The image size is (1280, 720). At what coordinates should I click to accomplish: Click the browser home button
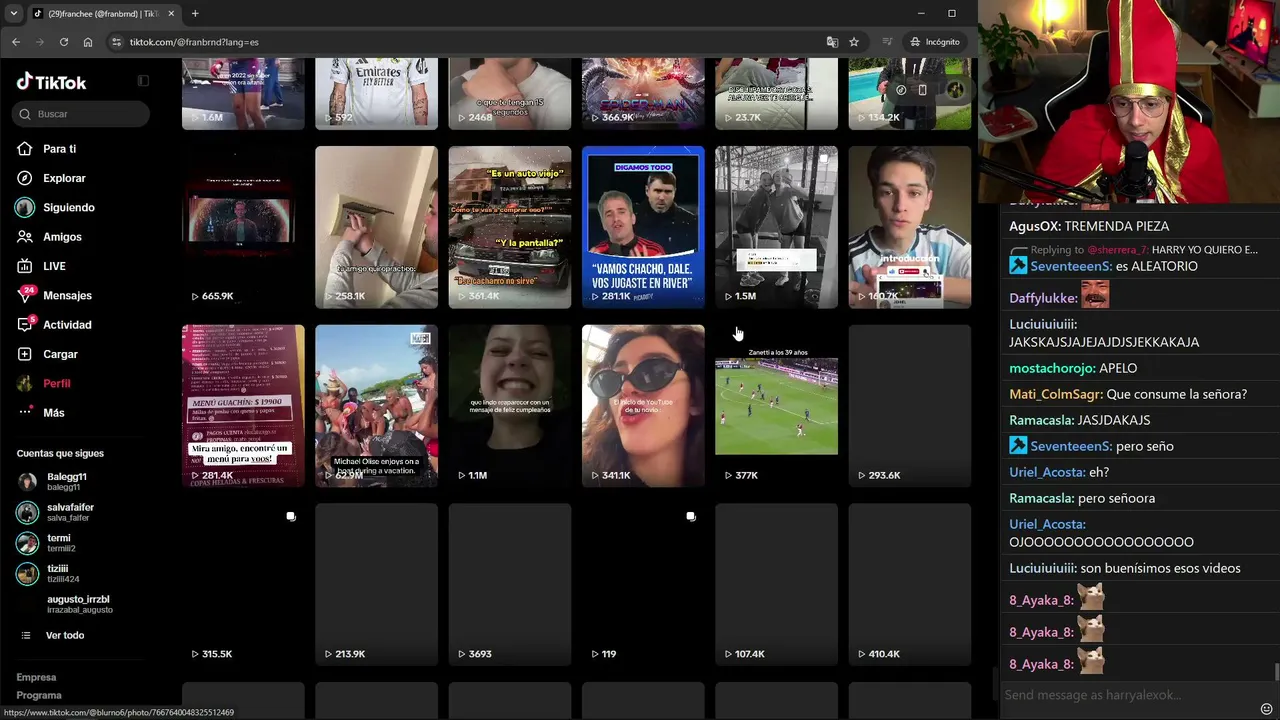pyautogui.click(x=88, y=42)
